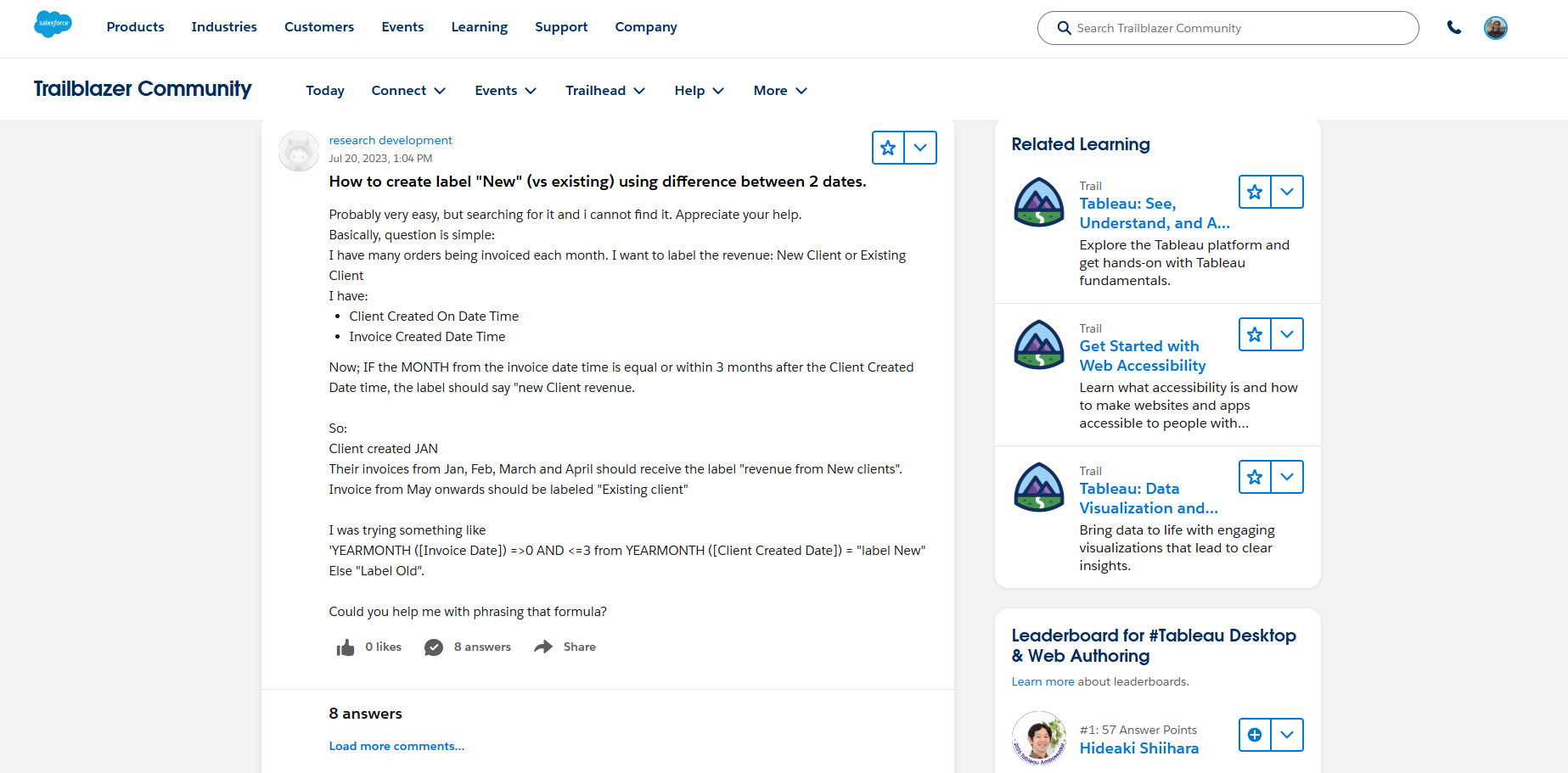Screen dimensions: 1568x773
Task: Open Hideaki Shiihara profile link
Action: click(x=1139, y=748)
